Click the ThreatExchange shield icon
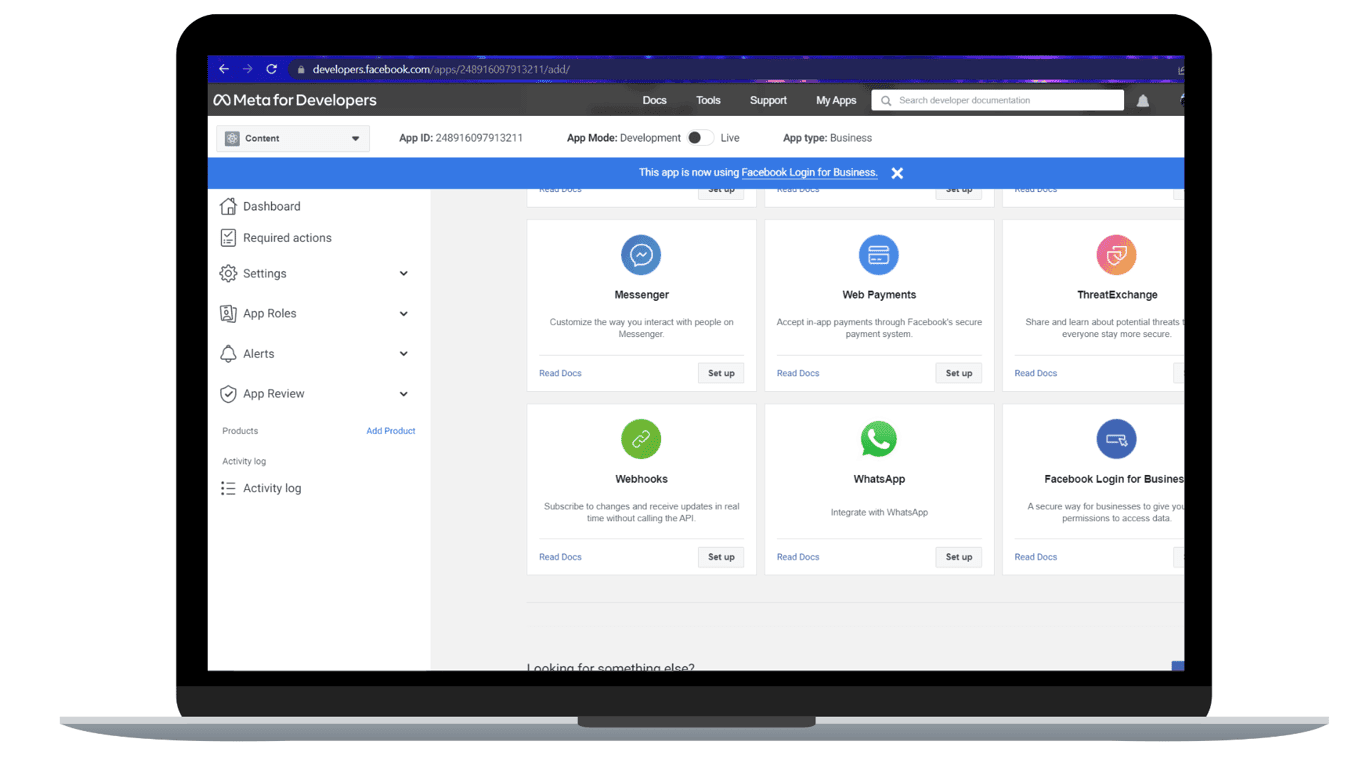This screenshot has height=768, width=1366. (1116, 255)
